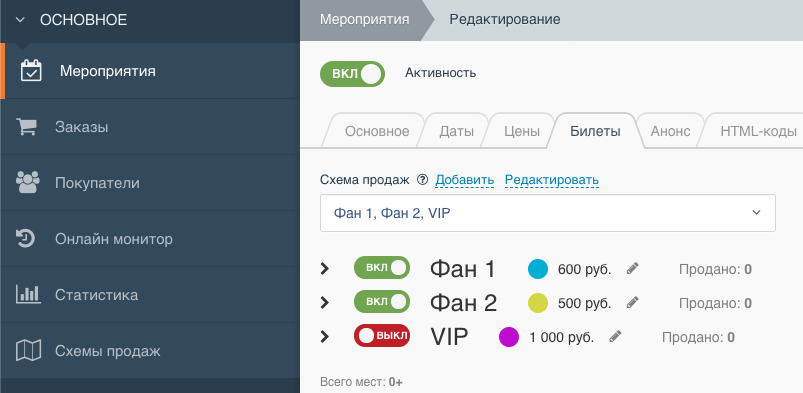Edit Фан 1 price with pencil icon
This screenshot has height=393, width=803.
pyautogui.click(x=633, y=268)
